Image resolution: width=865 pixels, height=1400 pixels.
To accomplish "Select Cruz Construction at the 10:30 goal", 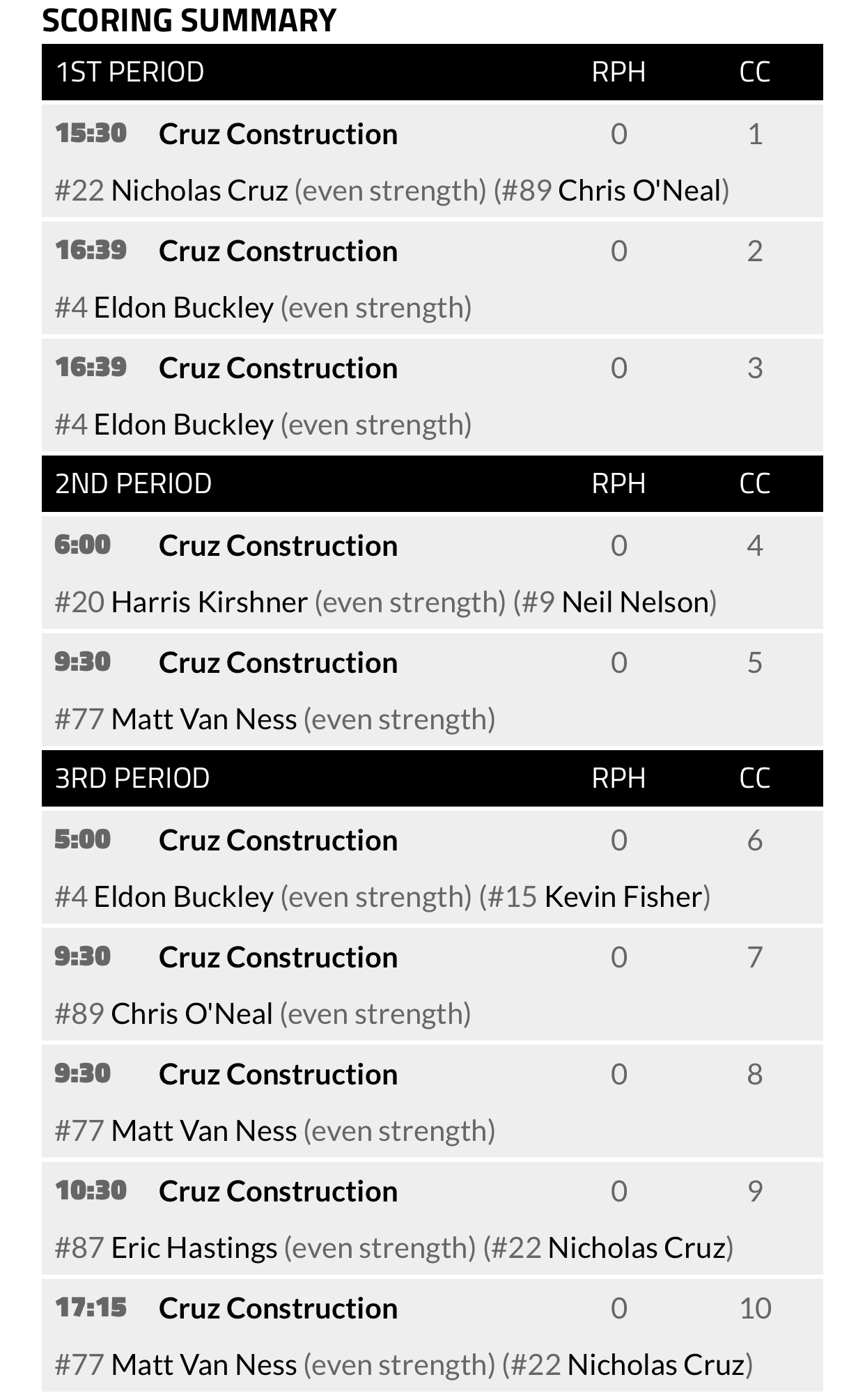I will [x=278, y=1192].
